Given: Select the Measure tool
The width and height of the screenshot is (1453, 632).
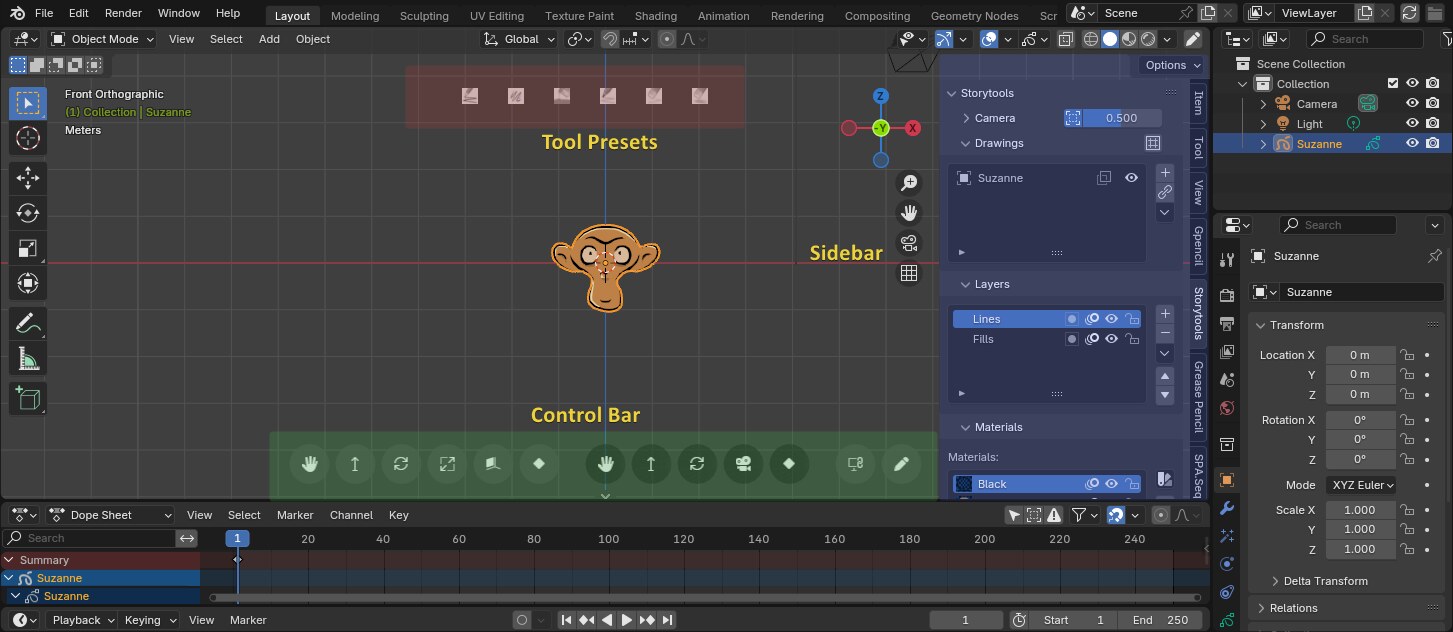Looking at the screenshot, I should click(28, 358).
